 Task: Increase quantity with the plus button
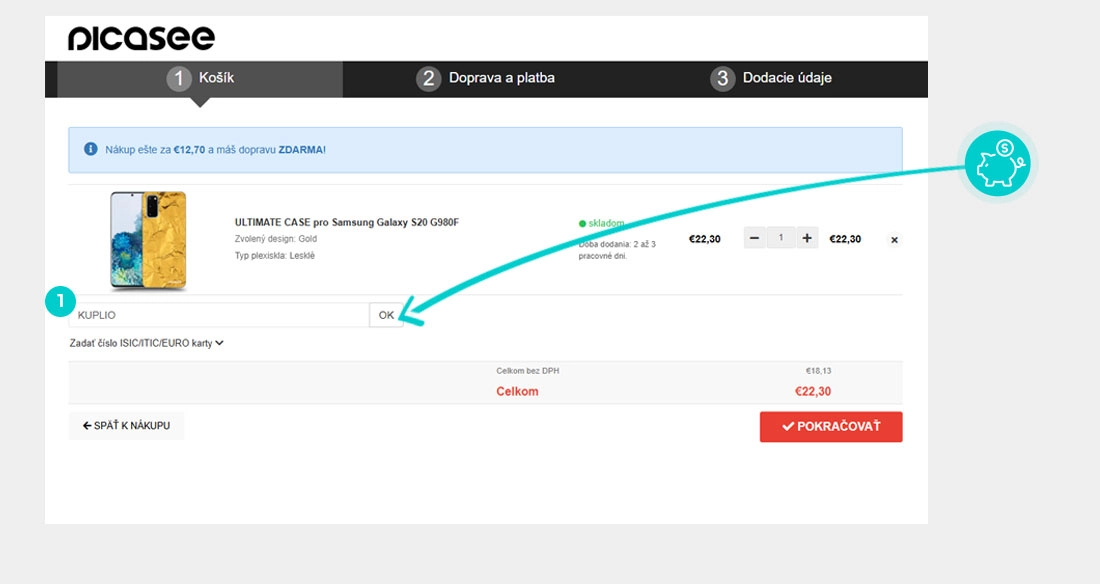[x=807, y=239]
